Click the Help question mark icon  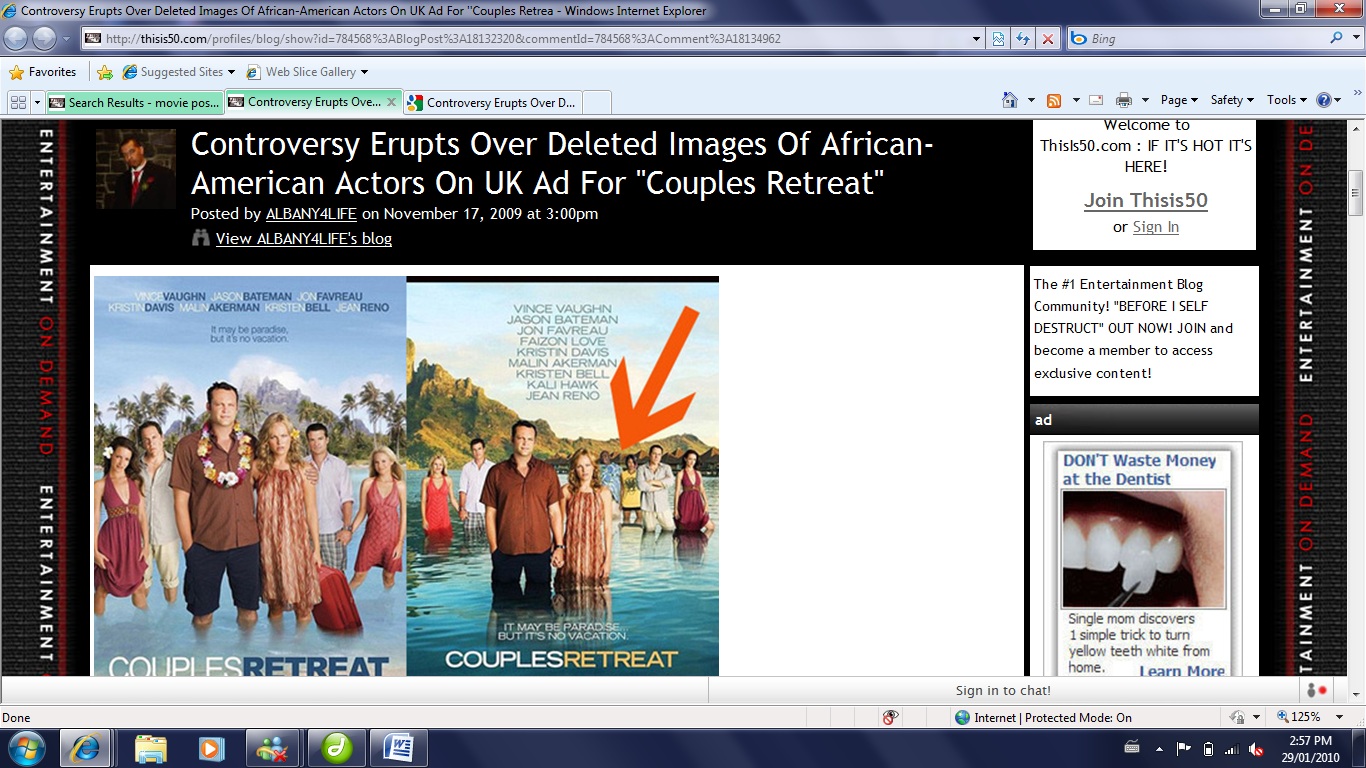(x=1325, y=100)
